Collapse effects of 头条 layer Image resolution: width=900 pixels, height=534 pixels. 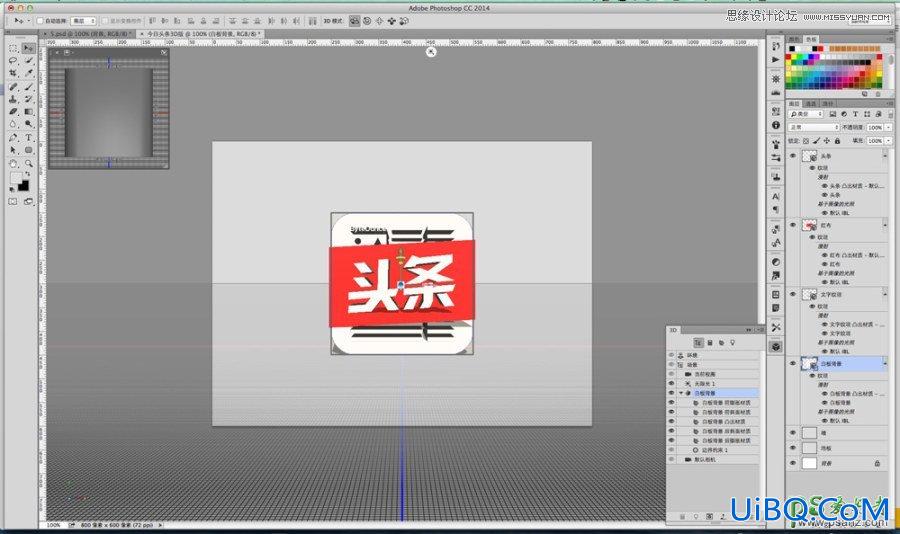885,156
